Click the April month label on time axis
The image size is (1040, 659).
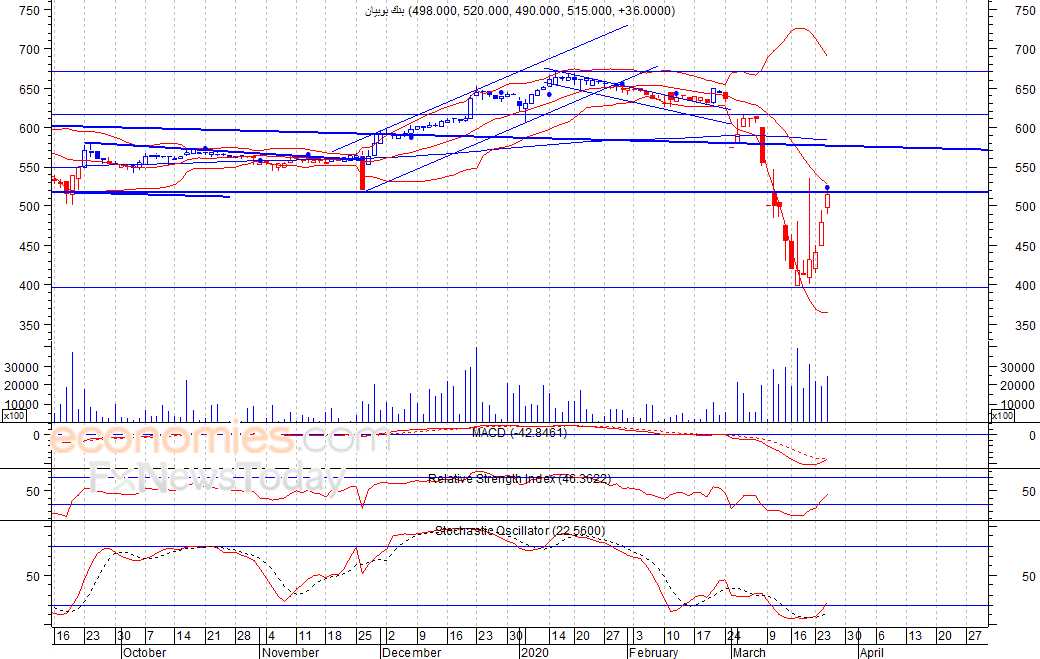872,652
